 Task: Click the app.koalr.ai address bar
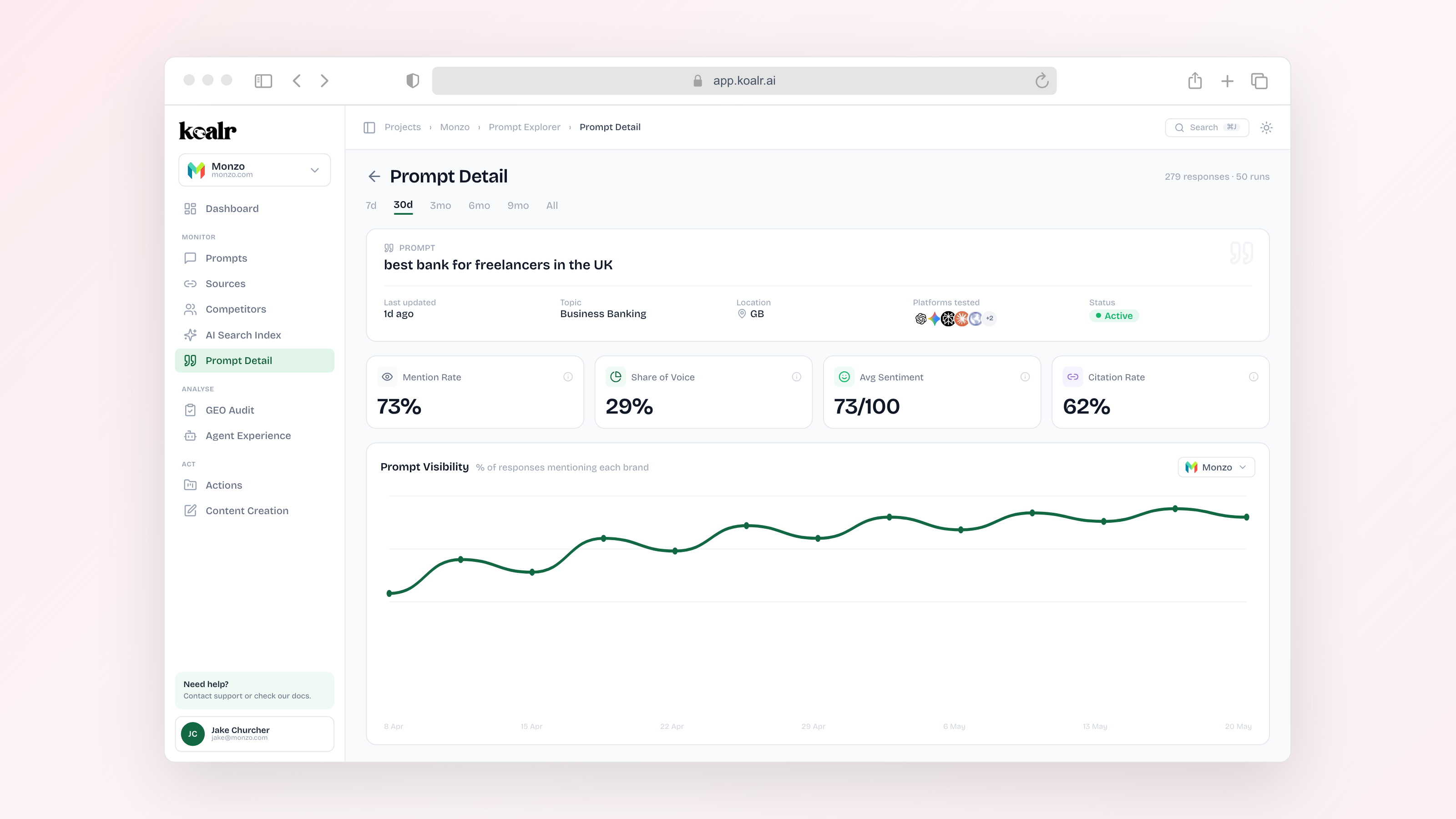tap(744, 81)
